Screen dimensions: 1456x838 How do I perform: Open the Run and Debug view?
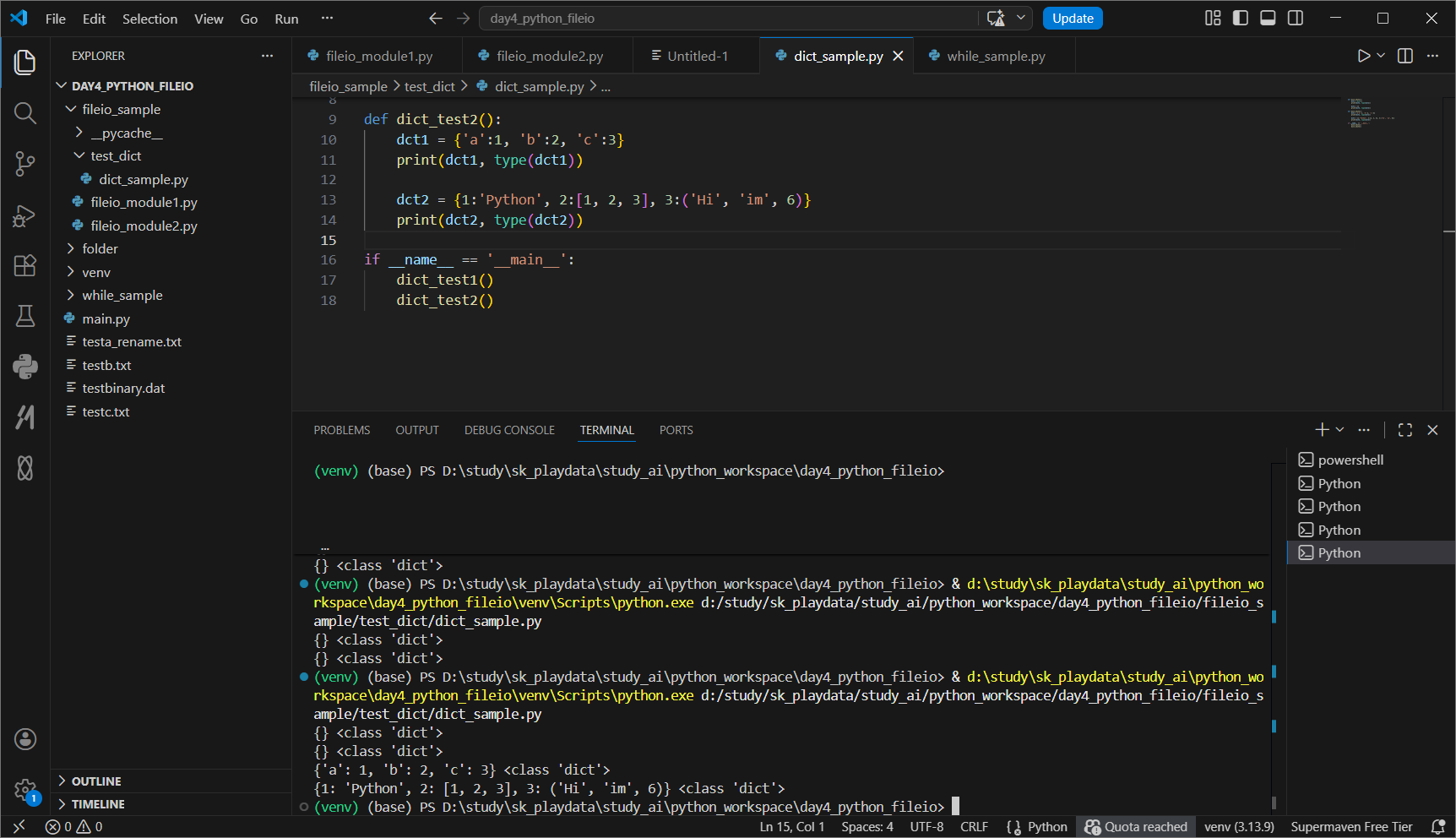click(x=25, y=215)
